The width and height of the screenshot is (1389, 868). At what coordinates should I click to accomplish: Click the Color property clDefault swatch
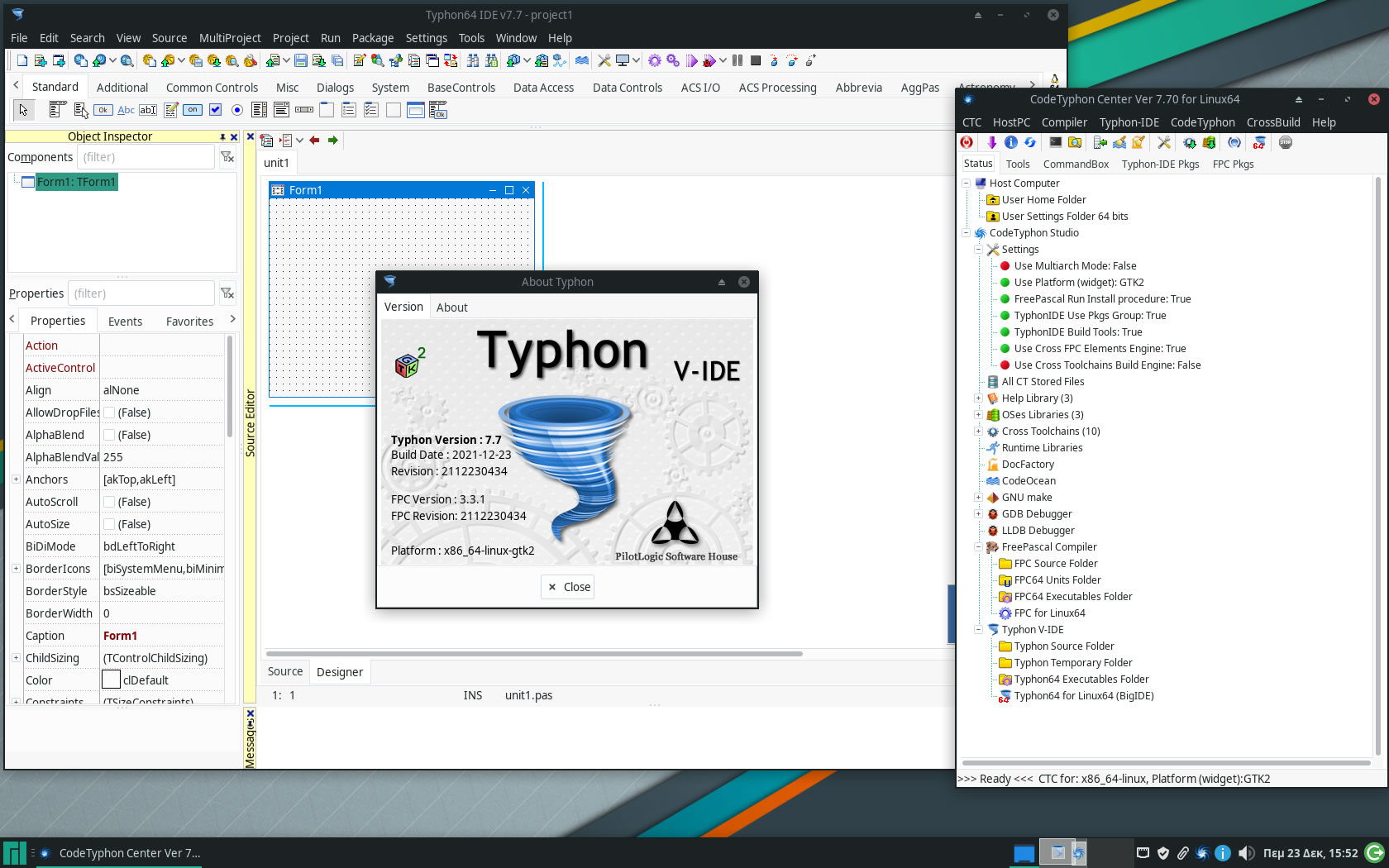111,680
